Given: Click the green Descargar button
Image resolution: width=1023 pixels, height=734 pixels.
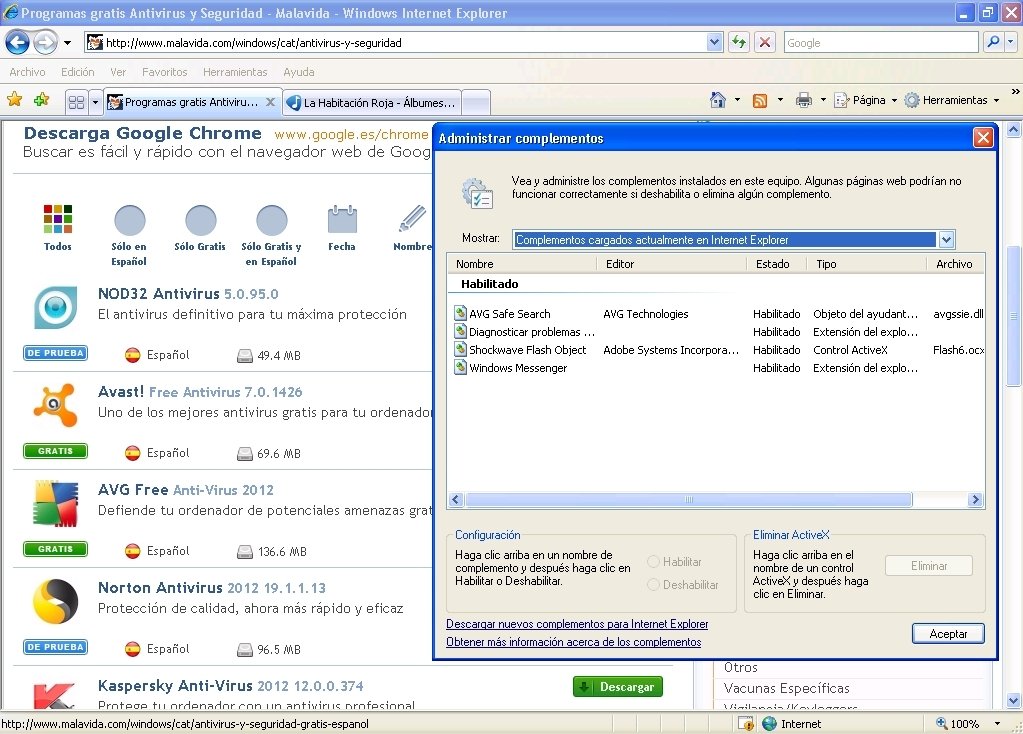Looking at the screenshot, I should click(x=617, y=686).
